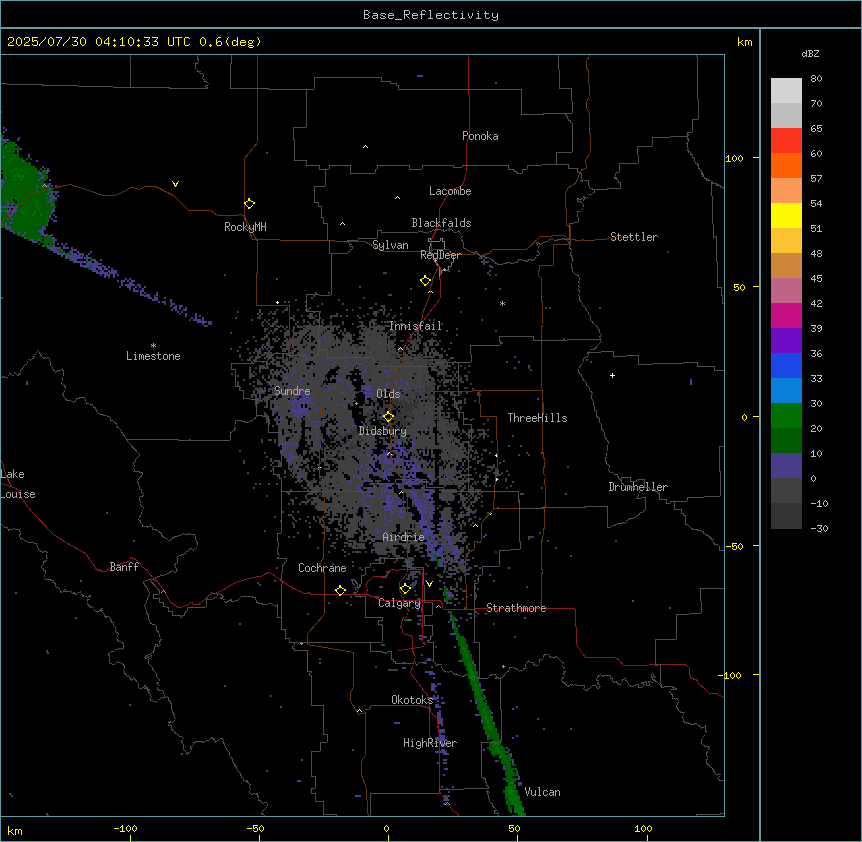Image resolution: width=862 pixels, height=842 pixels.
Task: Click the Airdrie city label
Action: [404, 537]
